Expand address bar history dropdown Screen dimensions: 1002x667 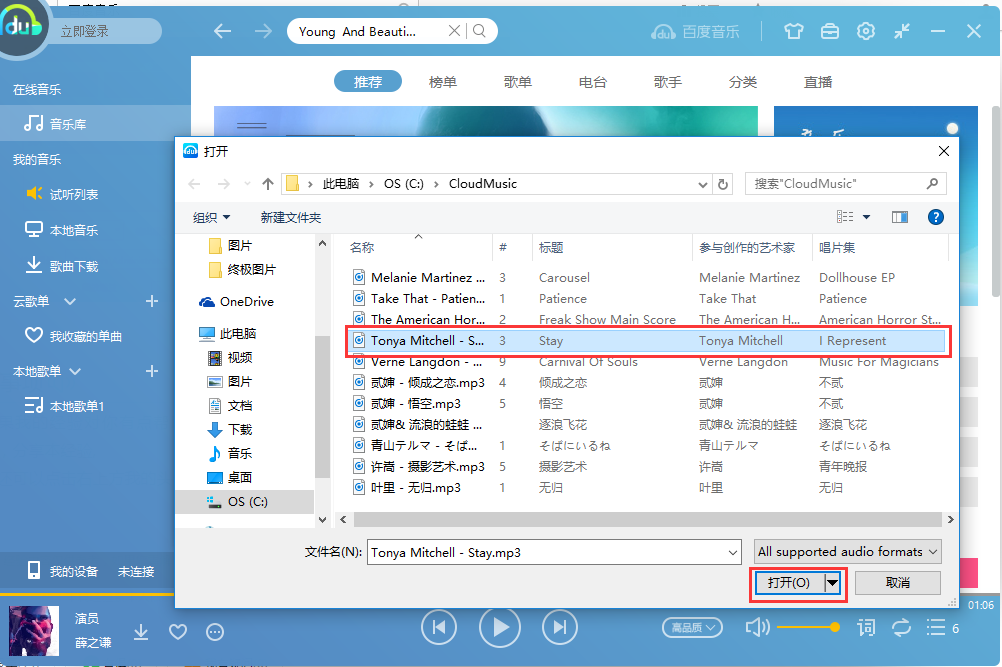(702, 184)
